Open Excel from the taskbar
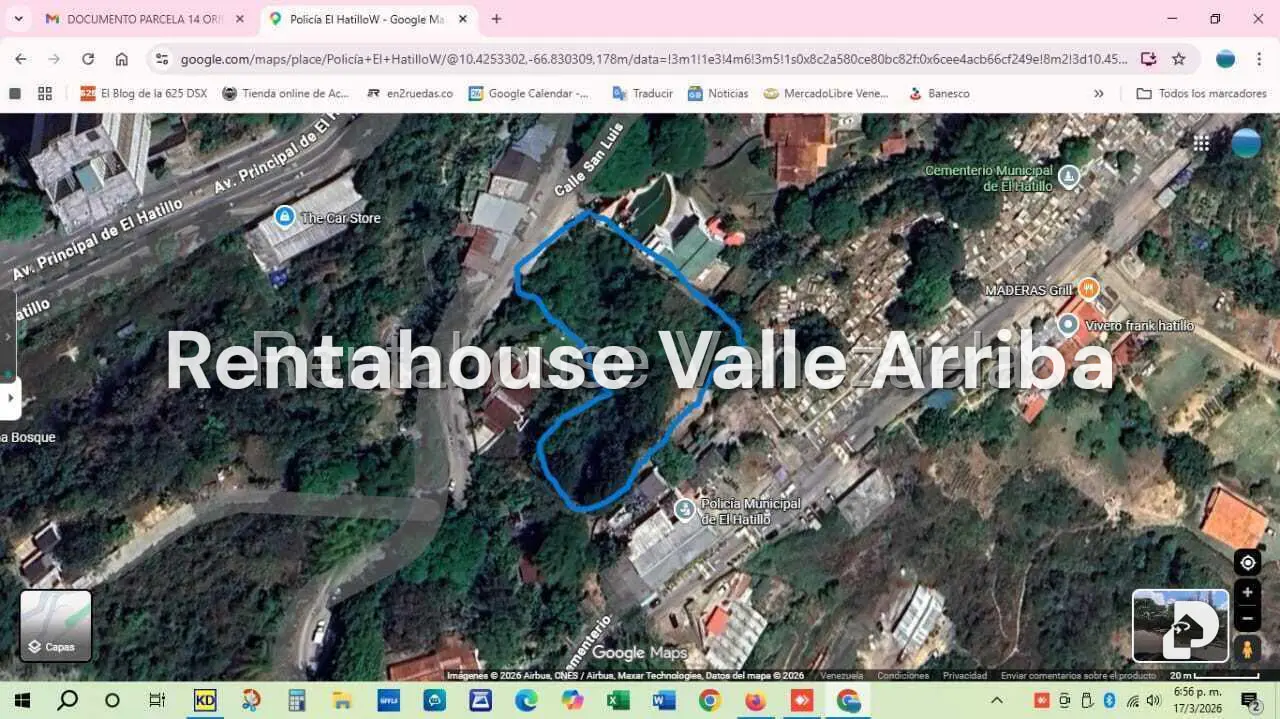 618,700
